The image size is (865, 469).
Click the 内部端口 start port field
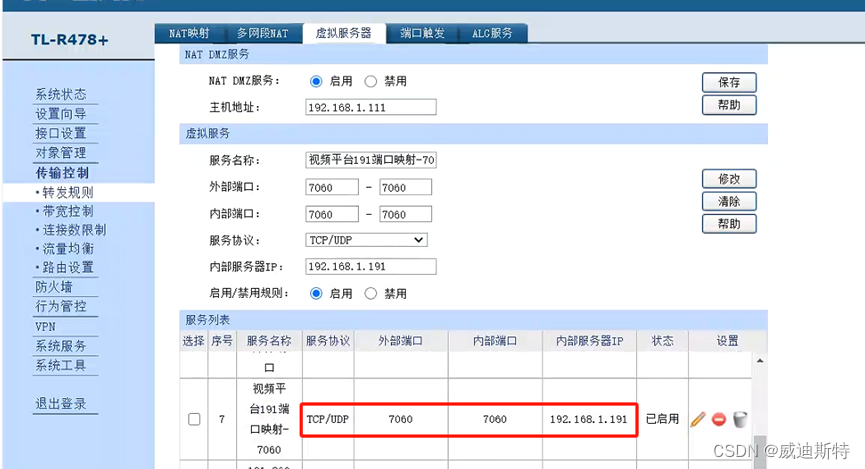332,214
